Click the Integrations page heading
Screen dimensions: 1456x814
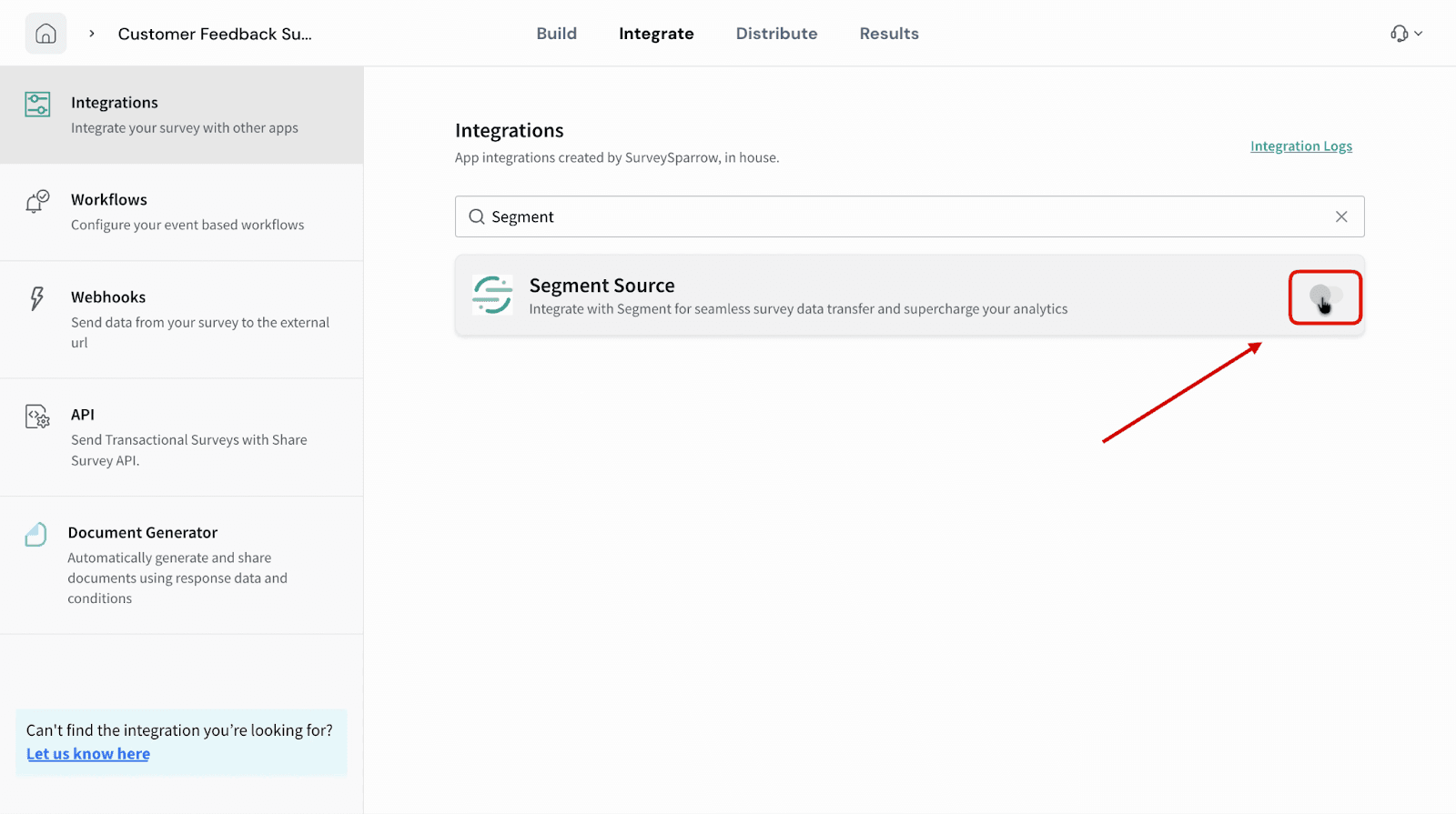click(510, 130)
